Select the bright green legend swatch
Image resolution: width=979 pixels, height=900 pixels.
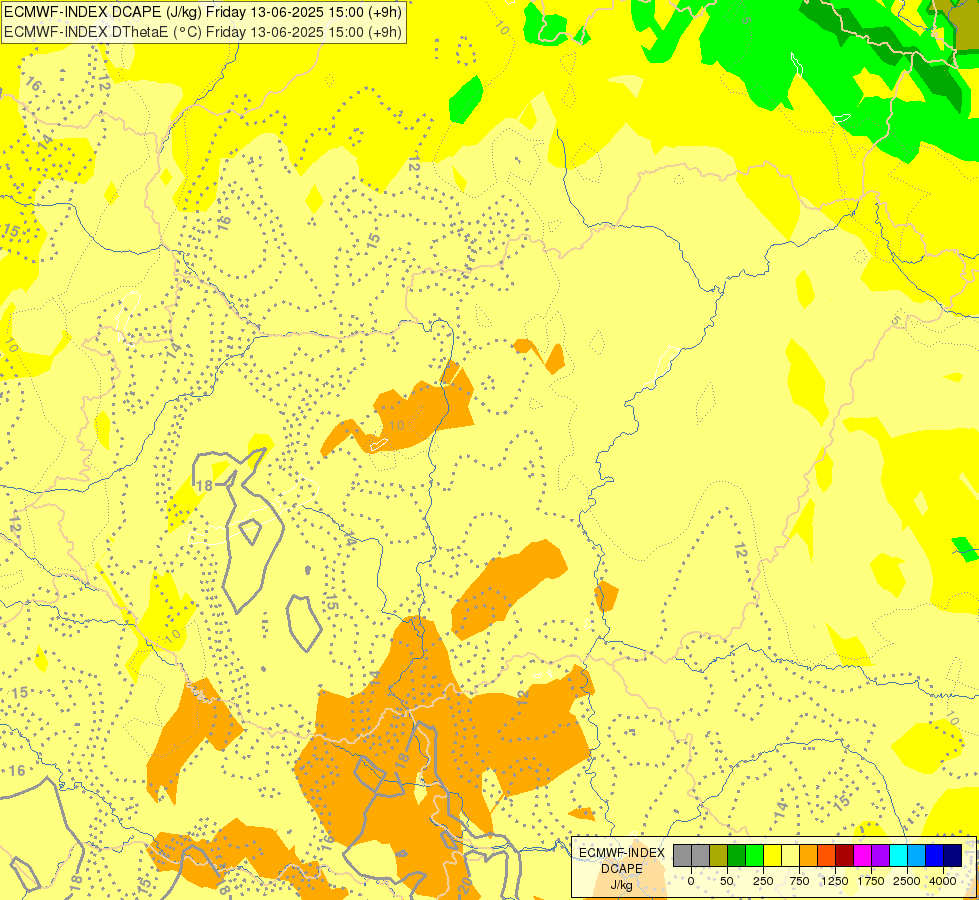tap(755, 855)
